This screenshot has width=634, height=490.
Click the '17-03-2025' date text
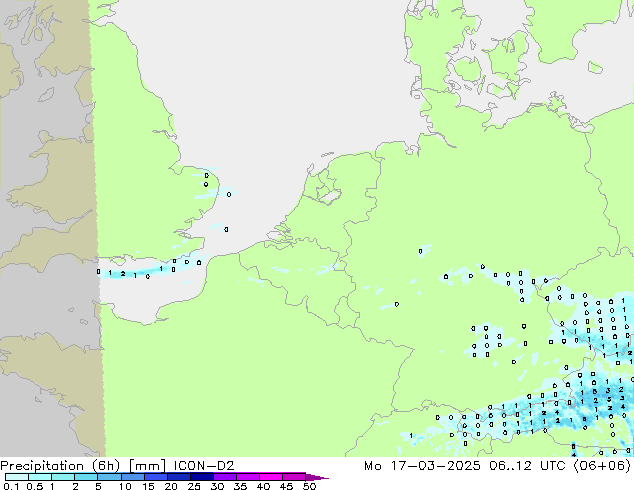coord(435,465)
